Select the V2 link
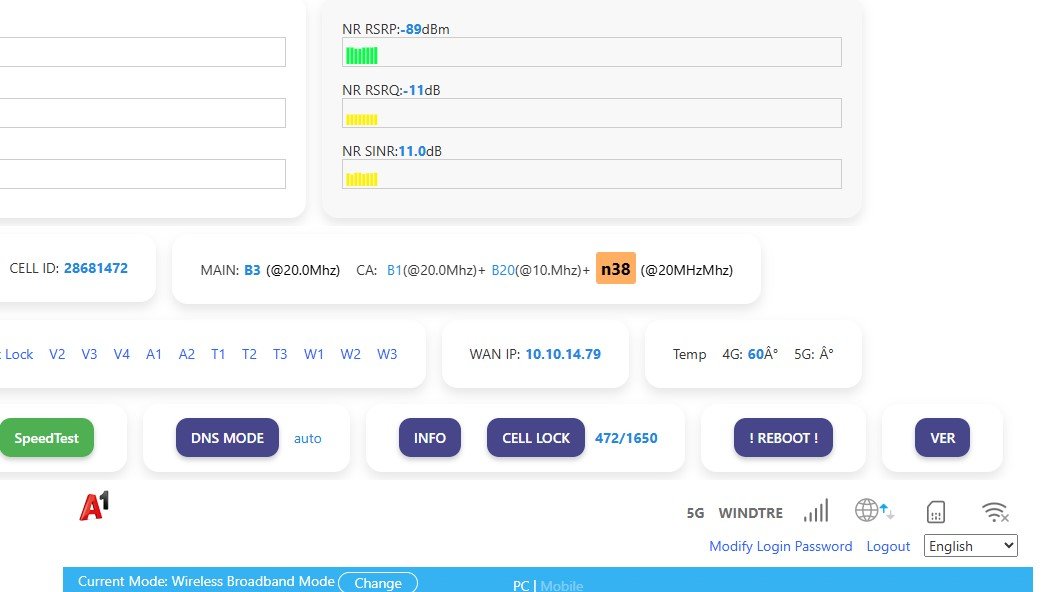Image resolution: width=1064 pixels, height=592 pixels. point(57,354)
